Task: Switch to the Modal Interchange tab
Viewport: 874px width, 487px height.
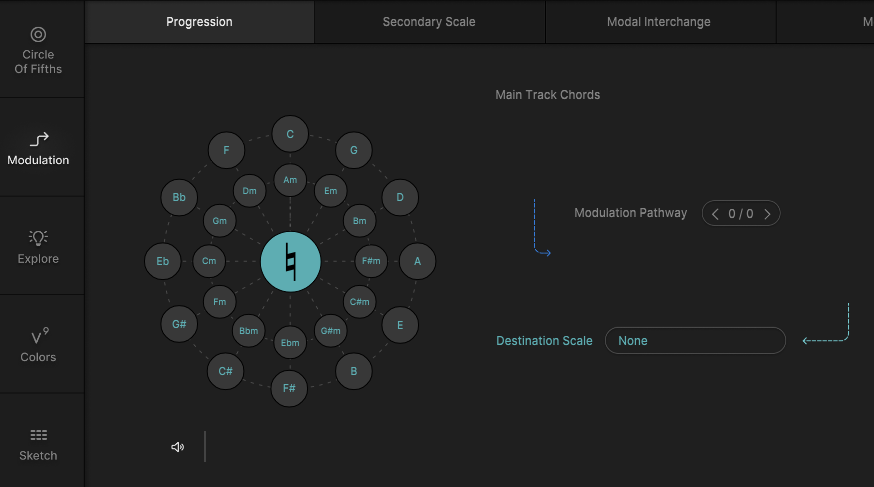Action: 659,22
